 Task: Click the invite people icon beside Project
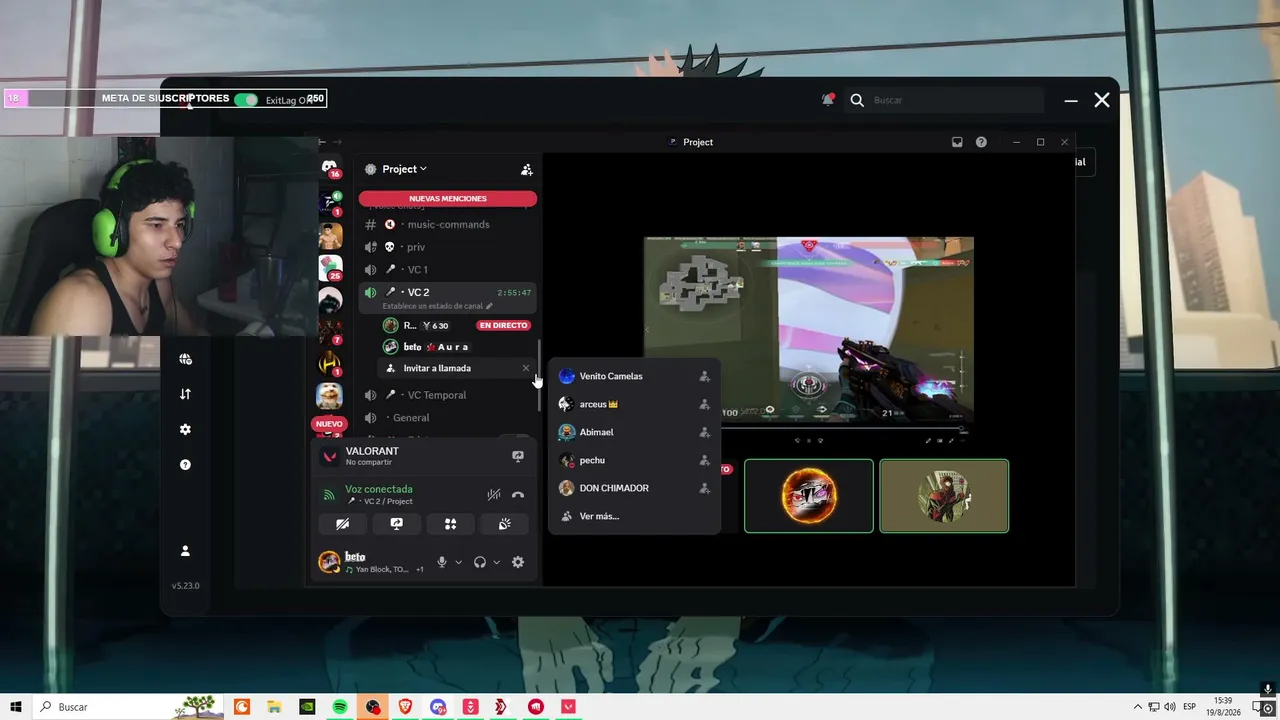527,170
